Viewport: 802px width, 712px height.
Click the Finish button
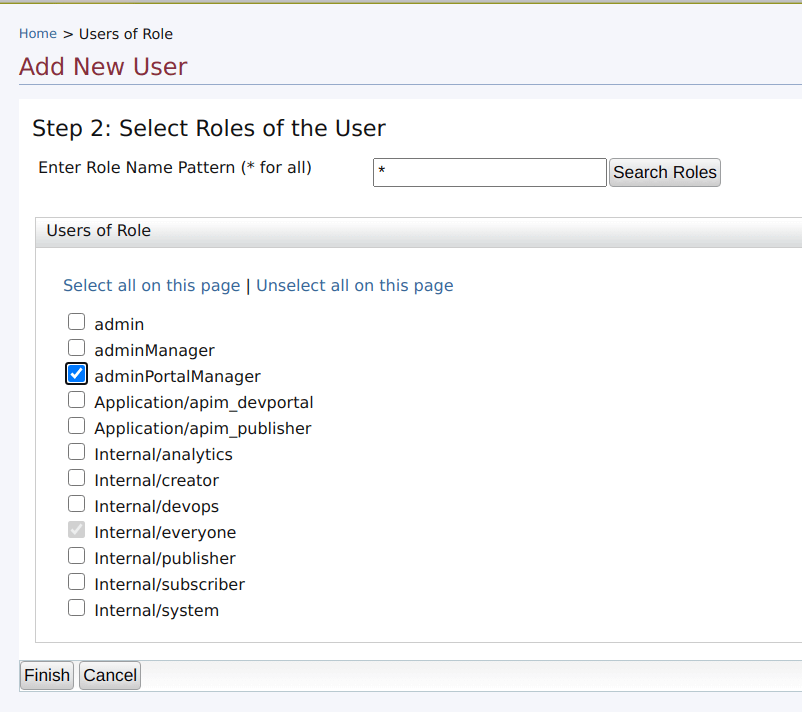pos(46,675)
